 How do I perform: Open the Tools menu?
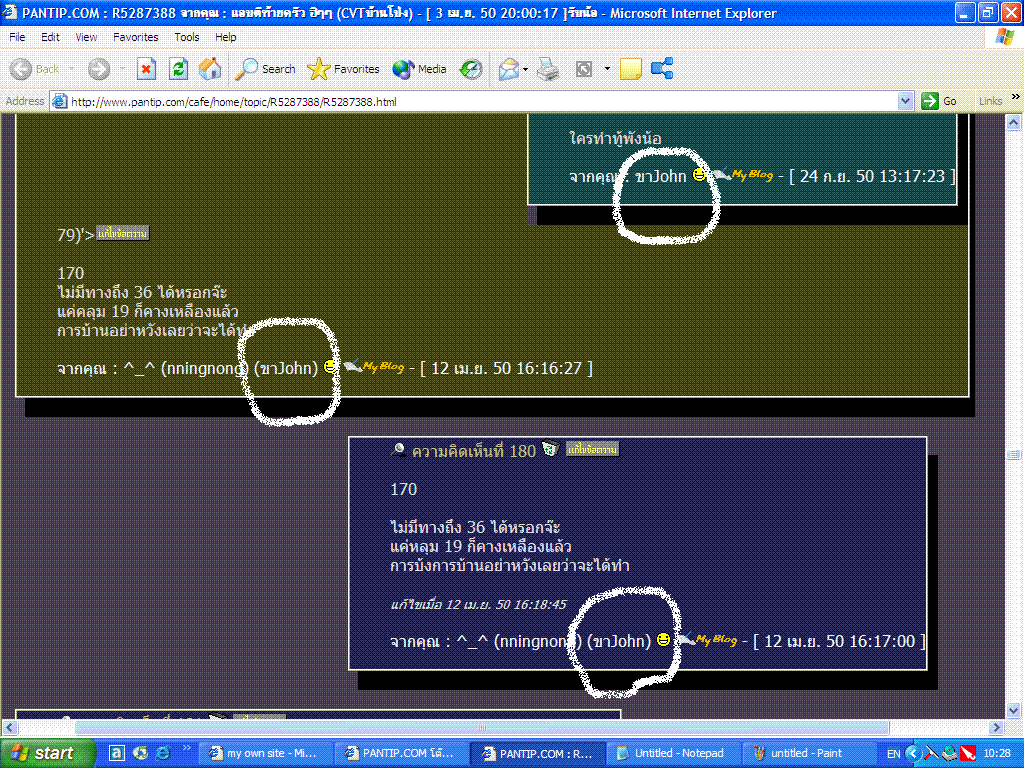(187, 37)
